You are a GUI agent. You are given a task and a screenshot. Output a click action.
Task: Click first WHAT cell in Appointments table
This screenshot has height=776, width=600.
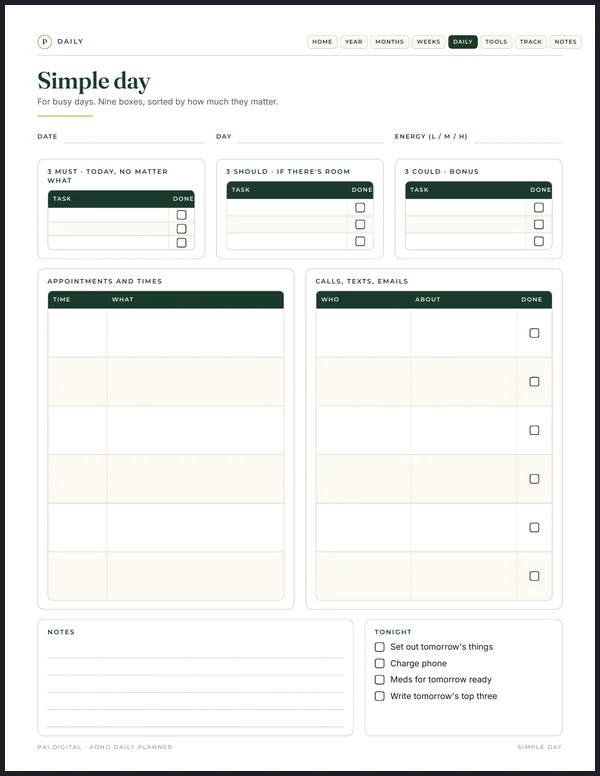coord(196,333)
